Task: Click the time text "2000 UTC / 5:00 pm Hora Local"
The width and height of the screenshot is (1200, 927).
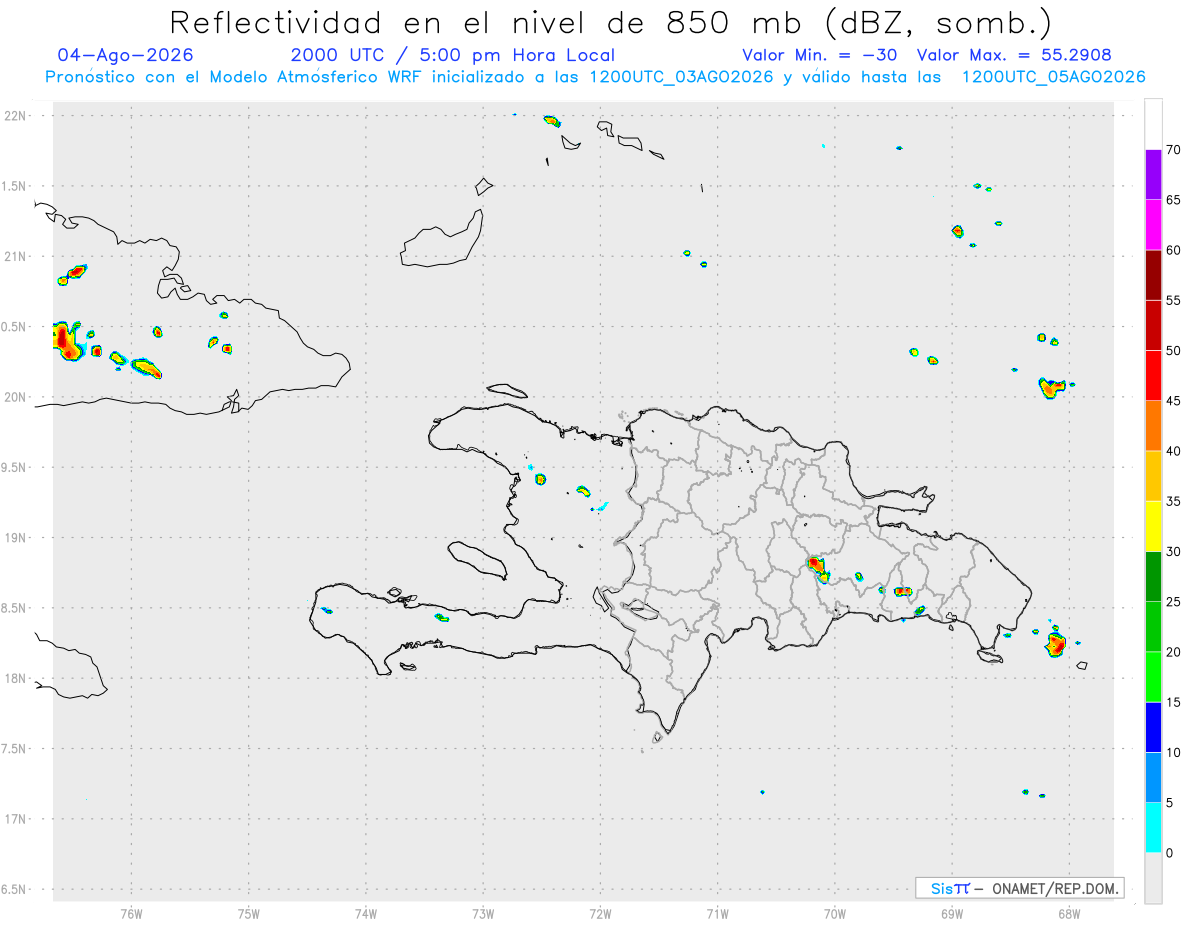Action: pyautogui.click(x=453, y=55)
